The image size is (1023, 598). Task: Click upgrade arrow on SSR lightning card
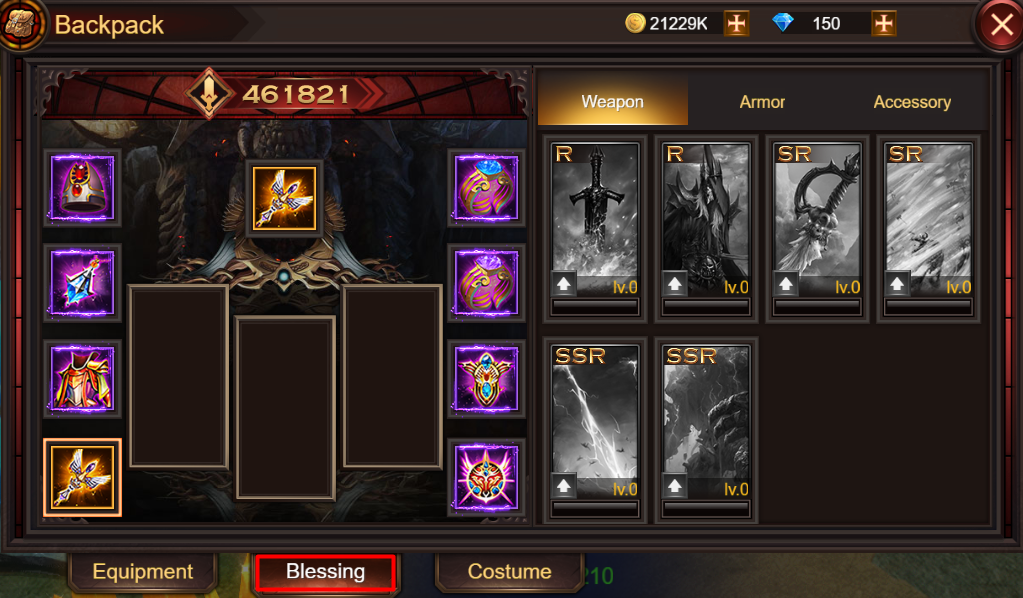click(x=564, y=486)
